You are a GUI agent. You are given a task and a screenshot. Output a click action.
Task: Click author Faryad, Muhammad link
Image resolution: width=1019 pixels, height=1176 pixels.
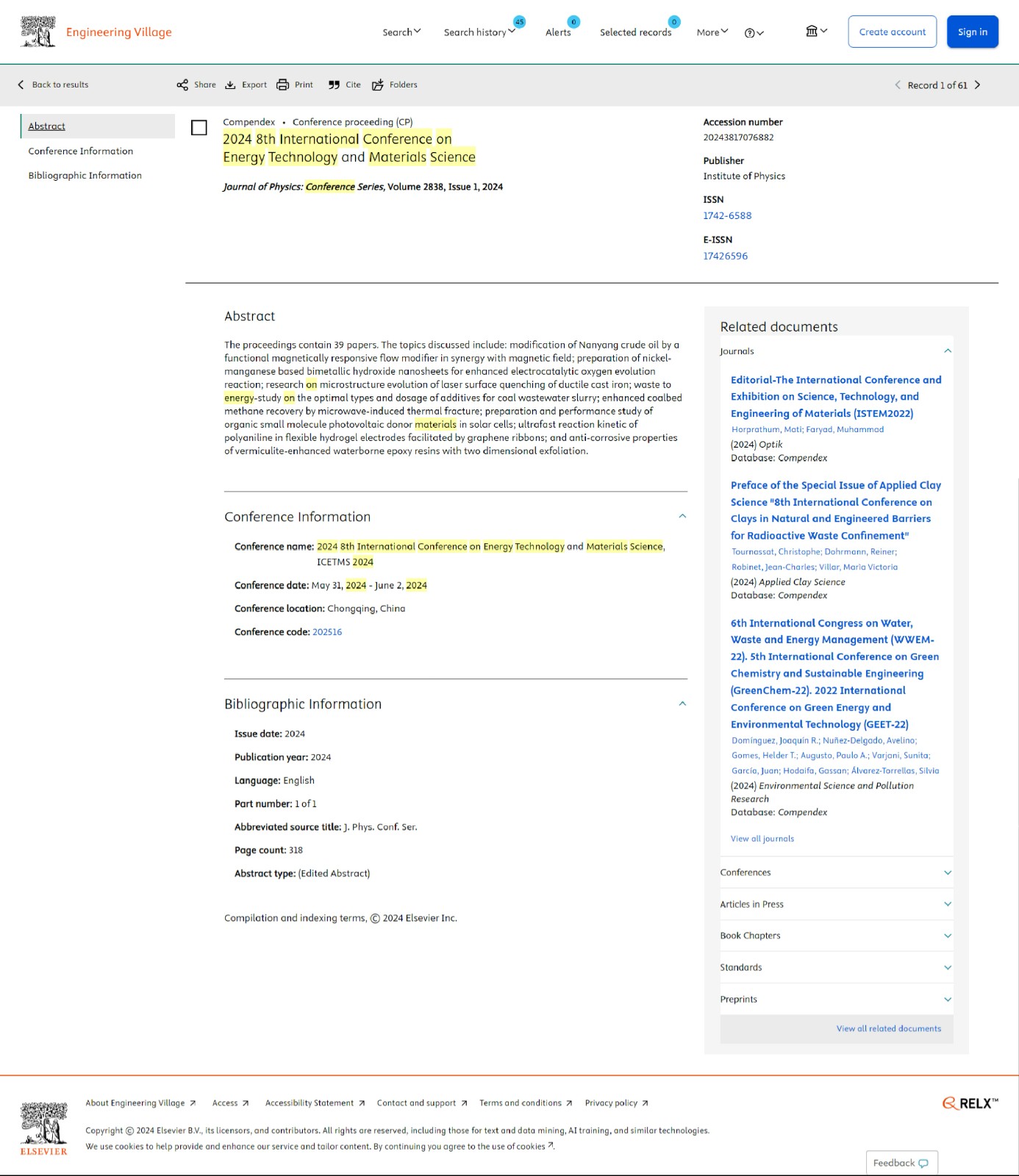(x=845, y=429)
